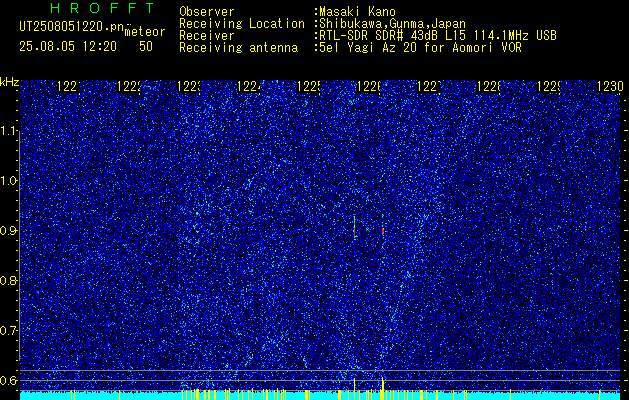
Task: Click the 1226 time marker
Action: tap(369, 86)
